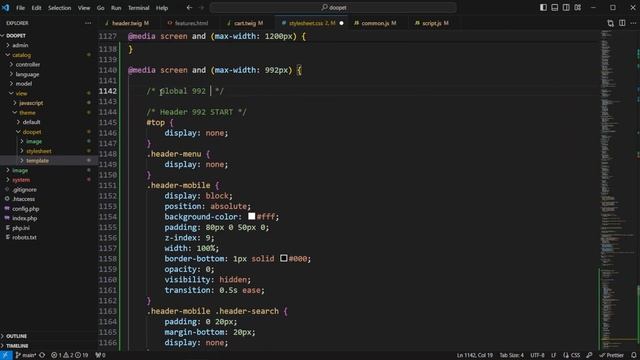Change the UTF-8 encoding

click(x=537, y=355)
